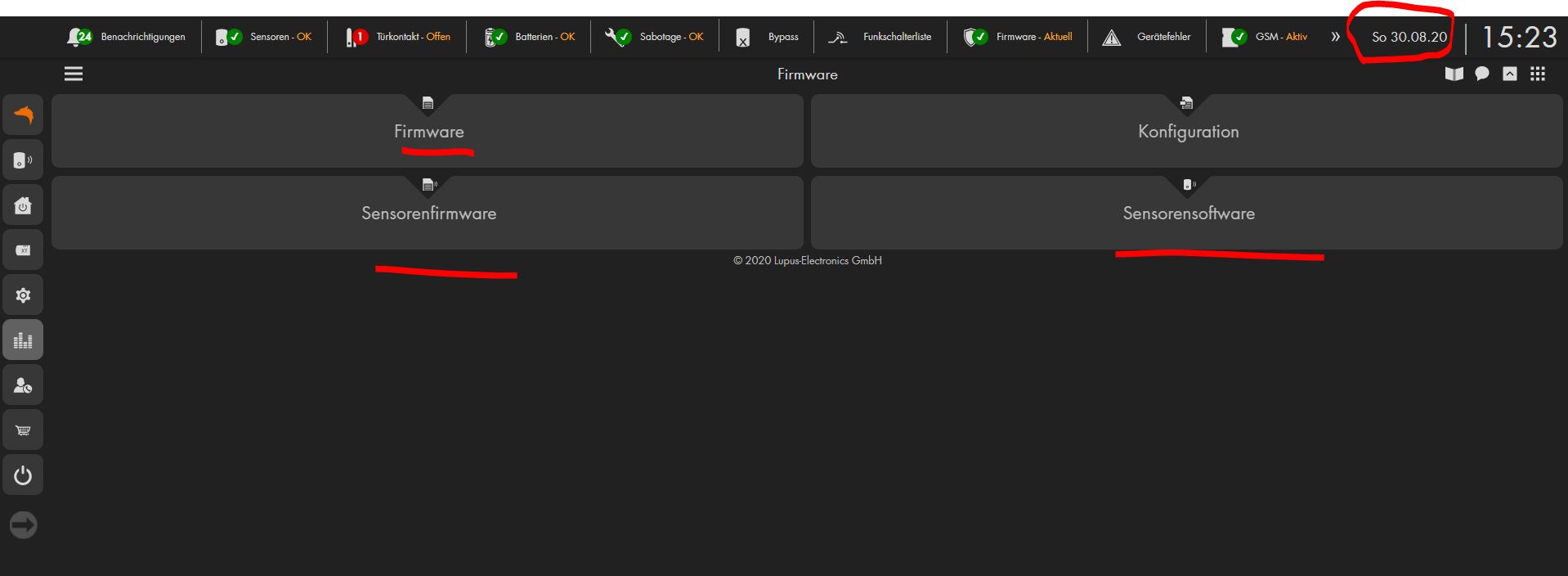
Task: Click the power icon in left sidebar
Action: (23, 475)
